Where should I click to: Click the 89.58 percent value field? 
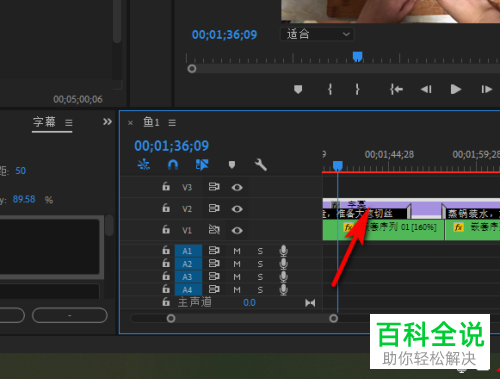24,199
